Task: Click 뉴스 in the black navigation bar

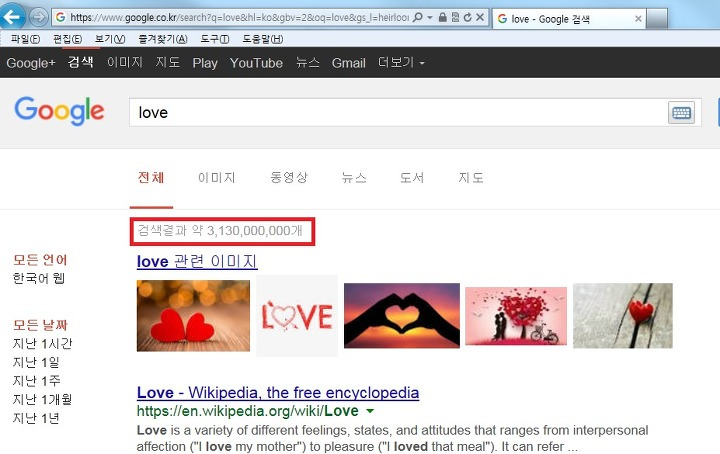Action: [x=308, y=62]
